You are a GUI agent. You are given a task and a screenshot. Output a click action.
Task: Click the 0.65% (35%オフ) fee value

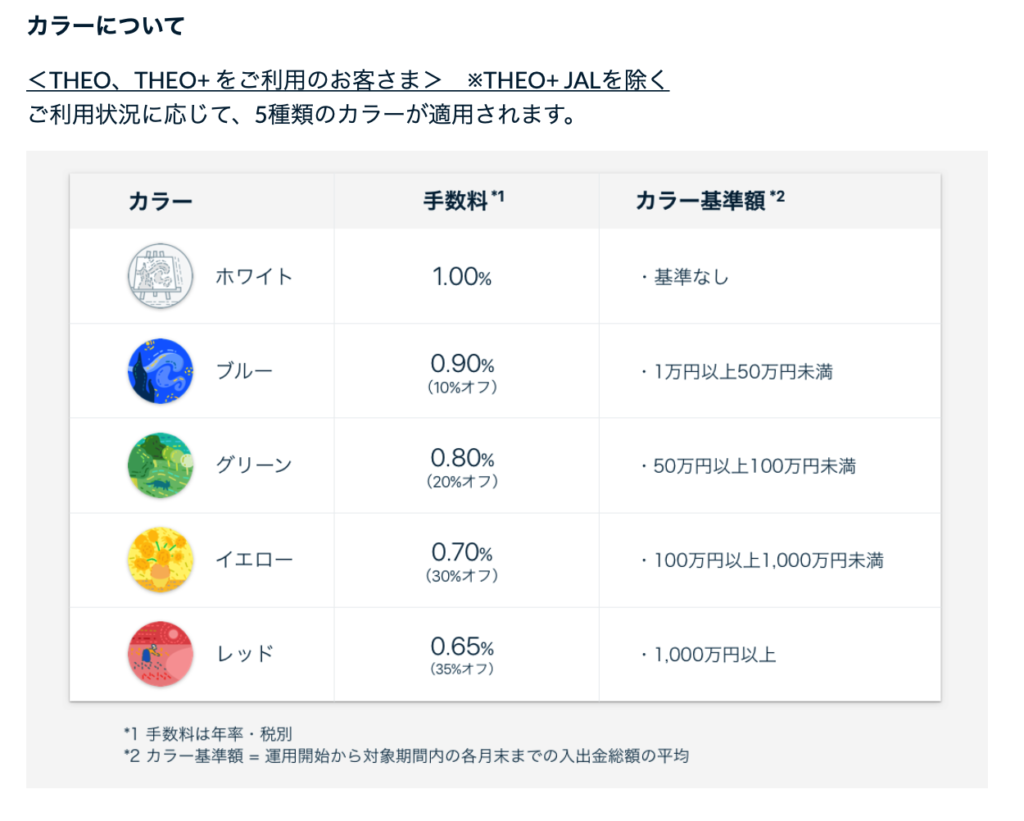click(462, 656)
